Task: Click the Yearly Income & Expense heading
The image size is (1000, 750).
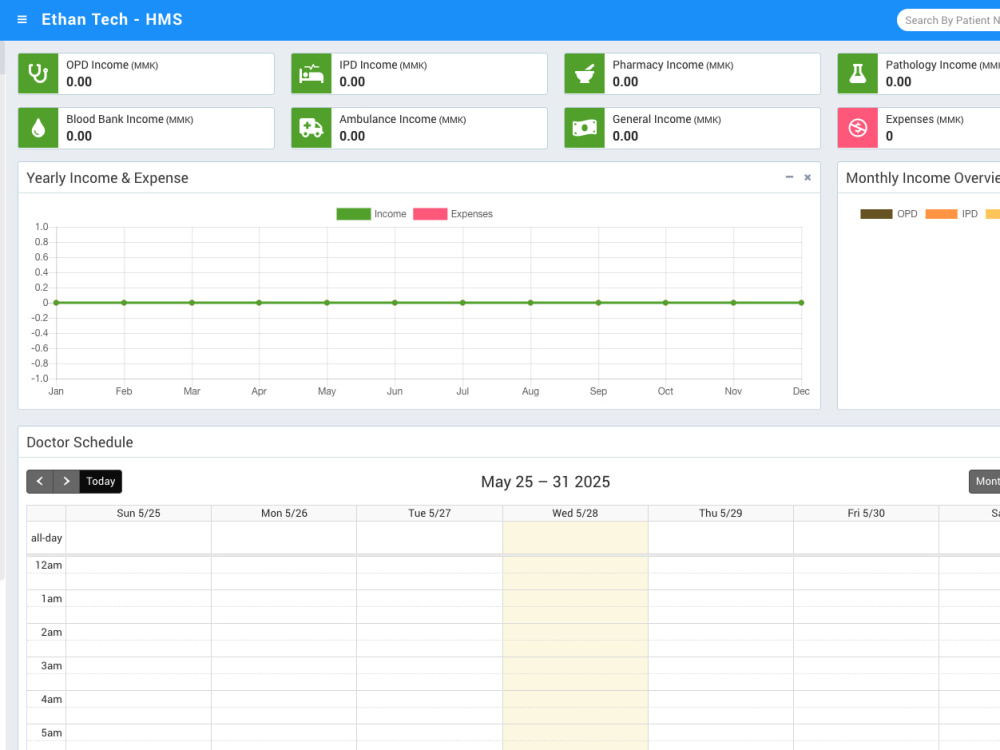Action: coord(107,178)
